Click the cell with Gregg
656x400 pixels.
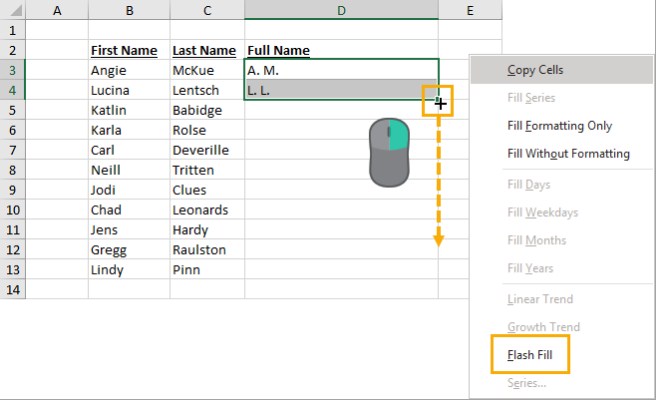tap(129, 250)
